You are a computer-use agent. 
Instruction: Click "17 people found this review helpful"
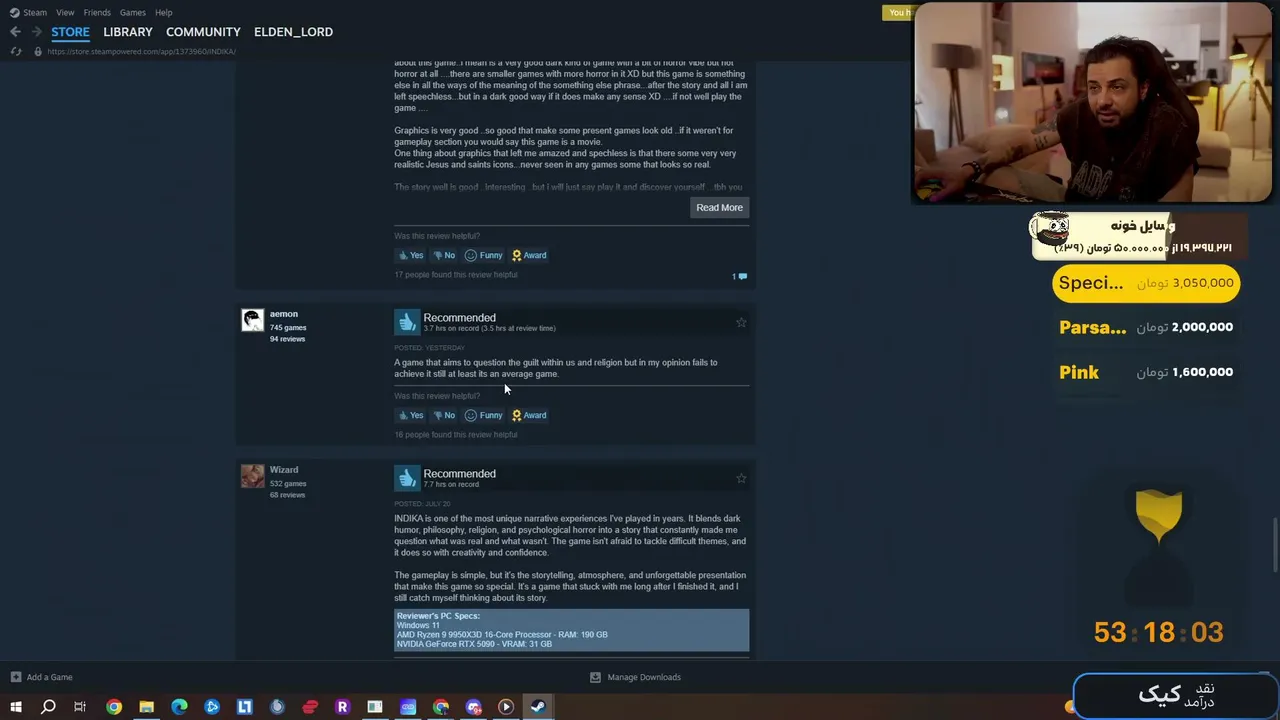tap(456, 275)
